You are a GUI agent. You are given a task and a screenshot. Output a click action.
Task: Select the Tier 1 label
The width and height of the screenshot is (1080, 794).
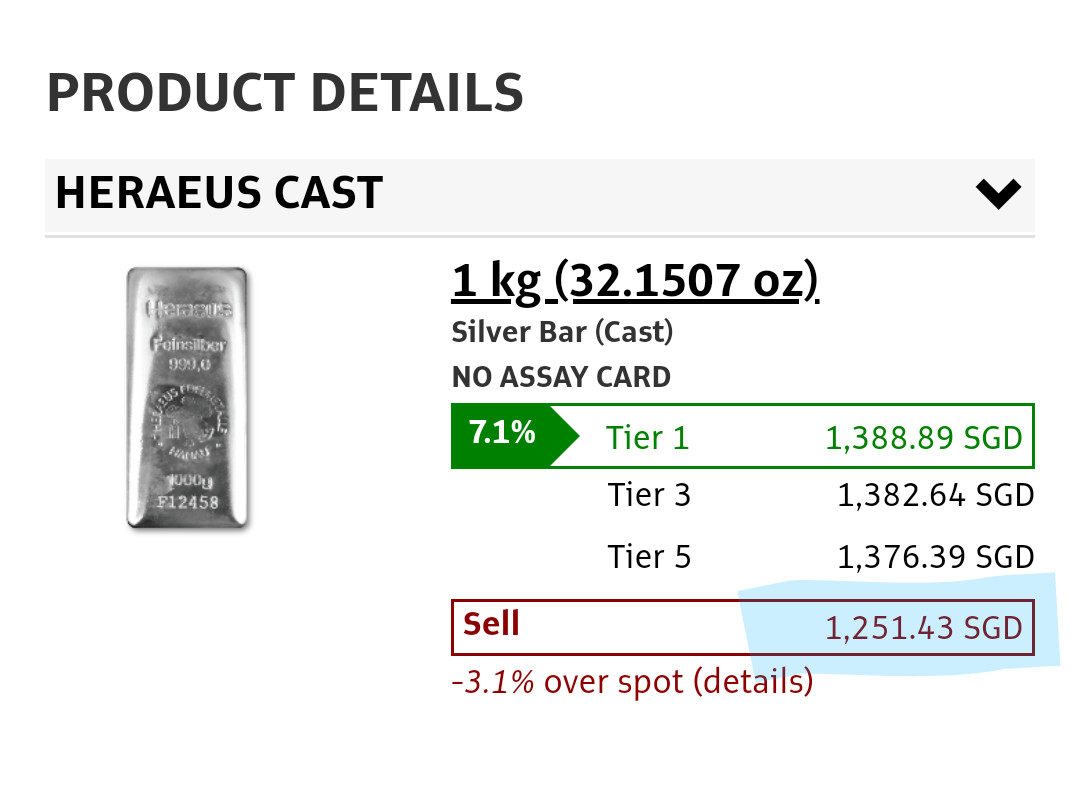point(647,437)
